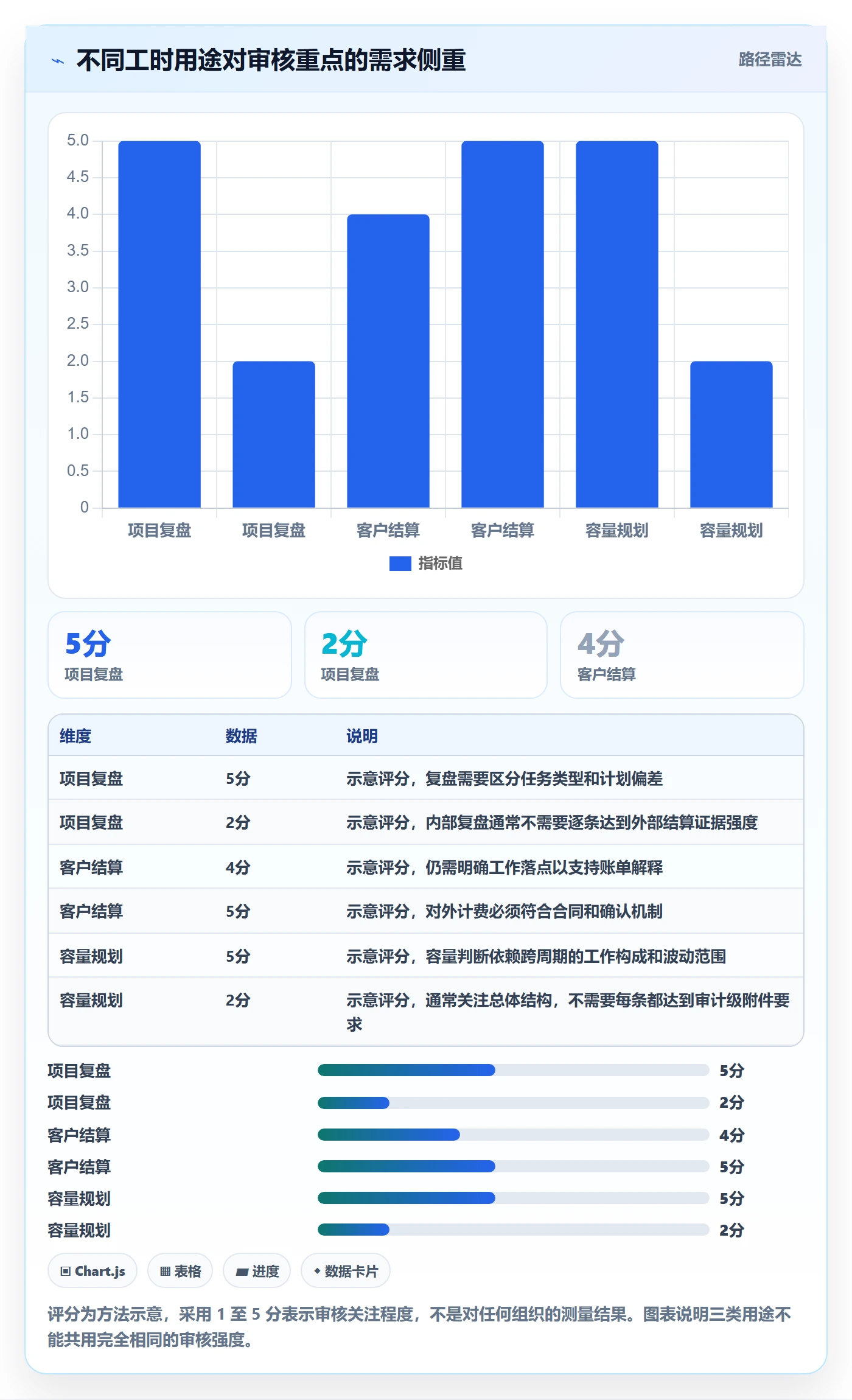Open the 5分 项目复盘 data card

click(170, 655)
